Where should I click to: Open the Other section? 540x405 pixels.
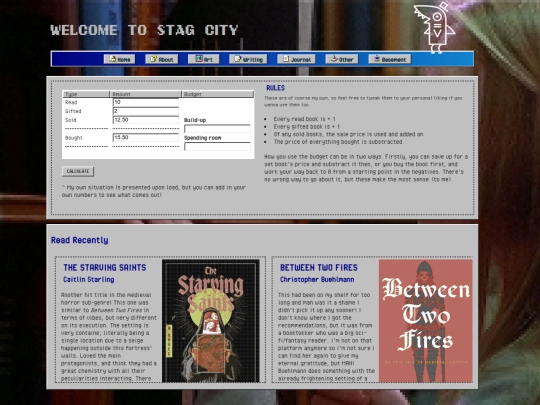[342, 59]
